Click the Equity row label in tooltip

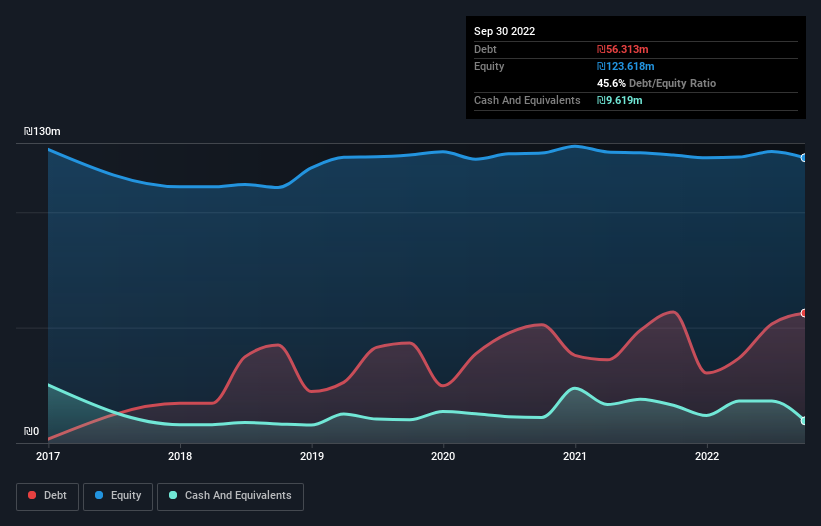click(489, 66)
